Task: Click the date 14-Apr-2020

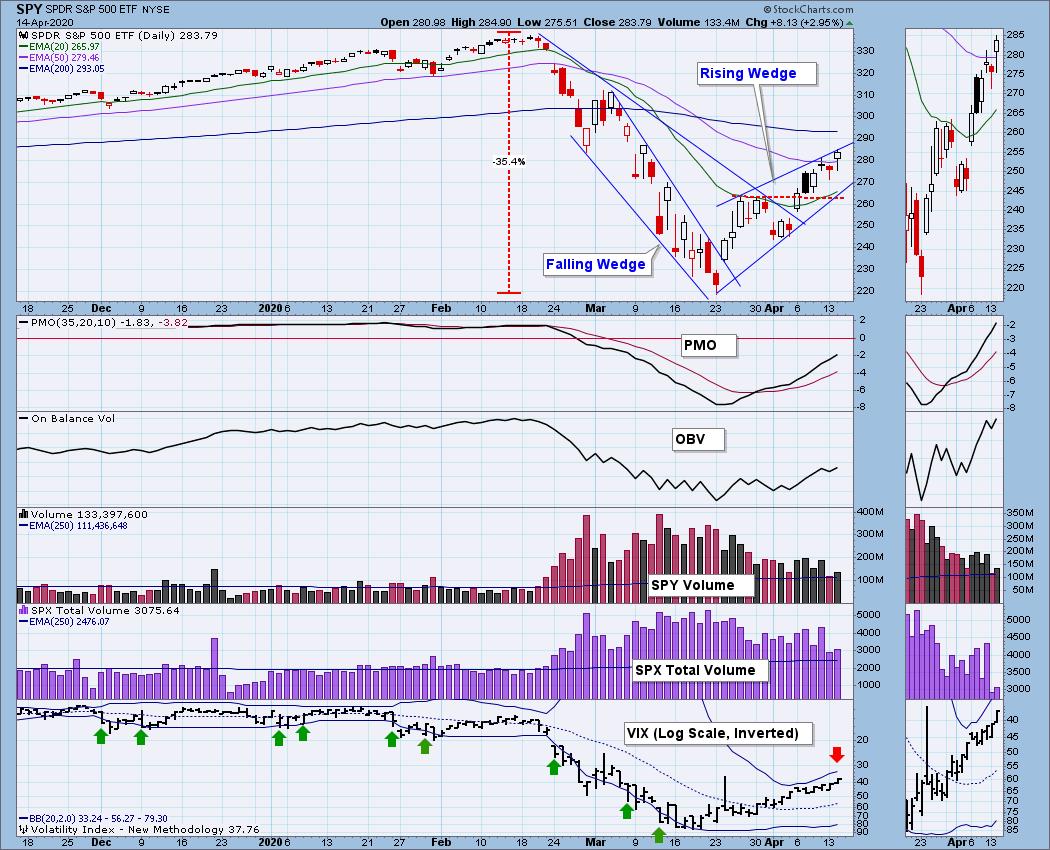Action: pos(45,23)
